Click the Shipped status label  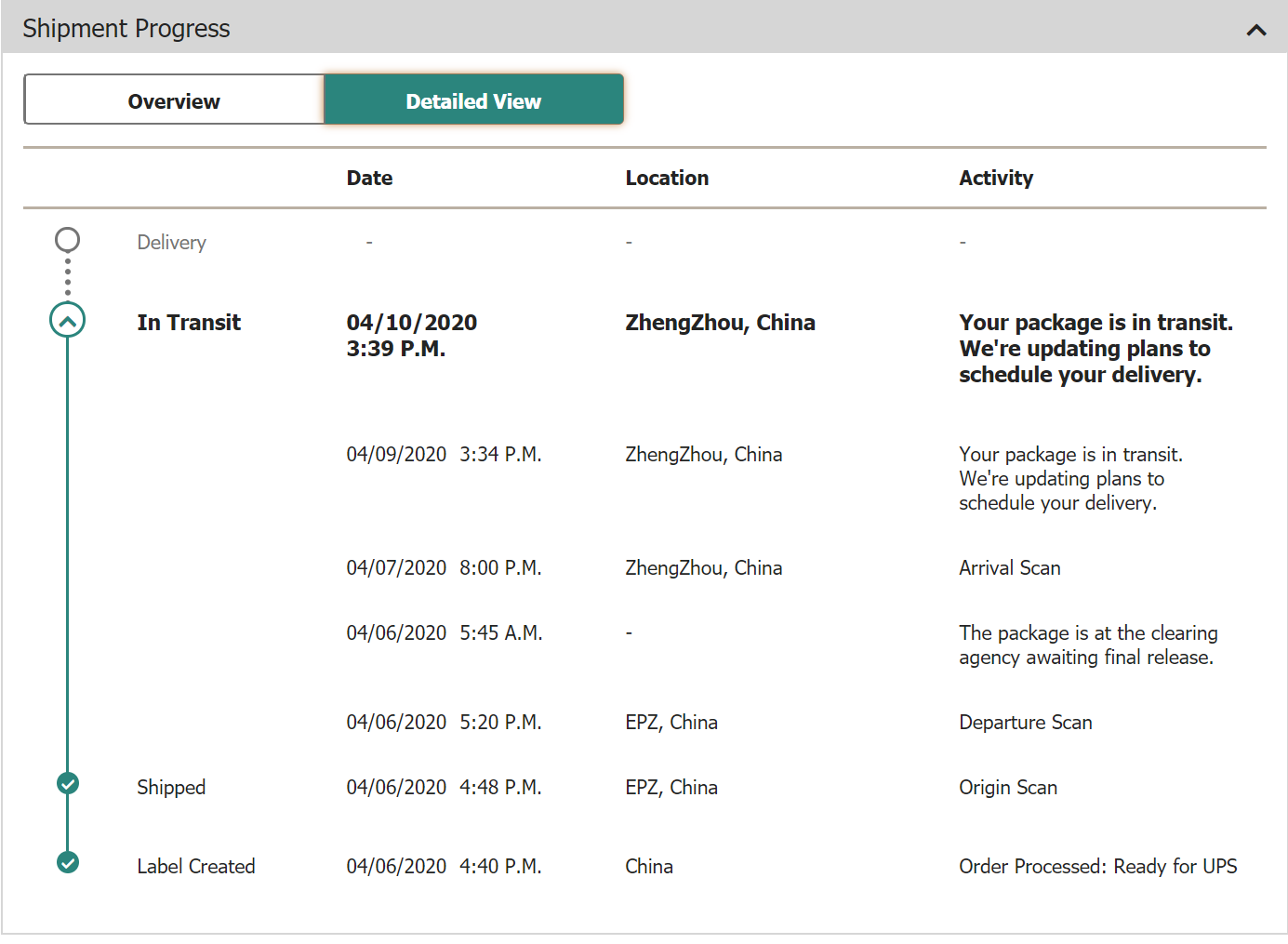tap(171, 787)
